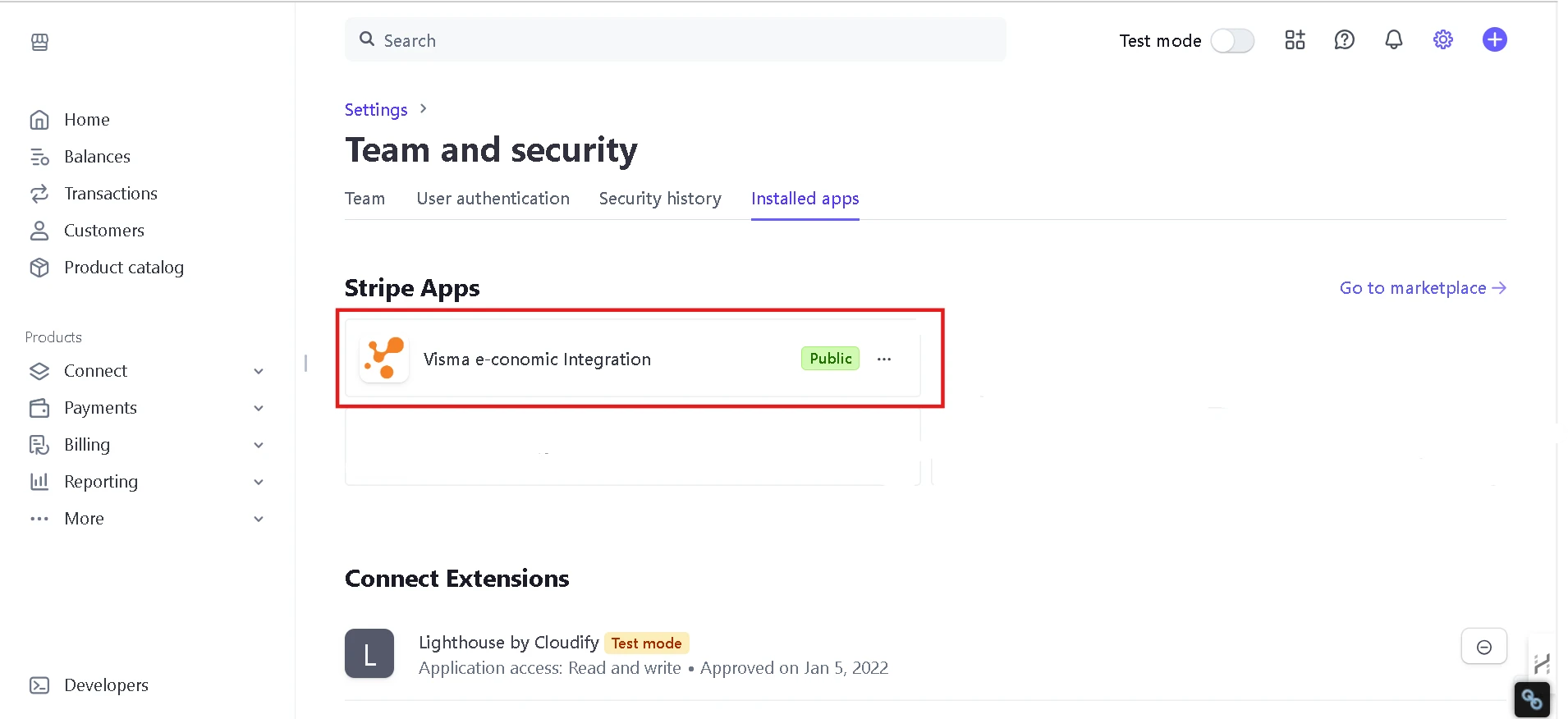Expand the More section chevron
1568x719 pixels.
click(x=259, y=519)
